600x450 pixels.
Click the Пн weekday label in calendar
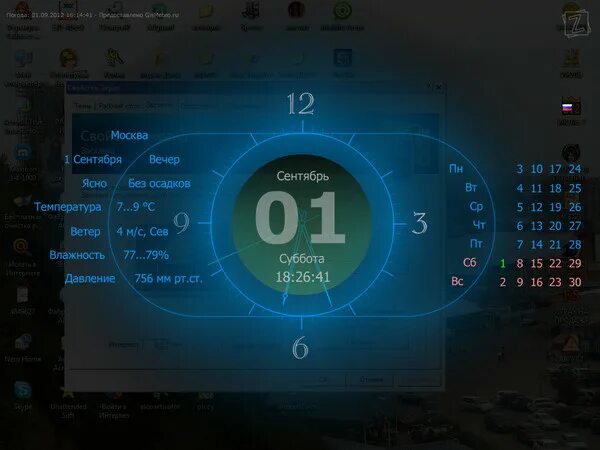[x=456, y=169]
